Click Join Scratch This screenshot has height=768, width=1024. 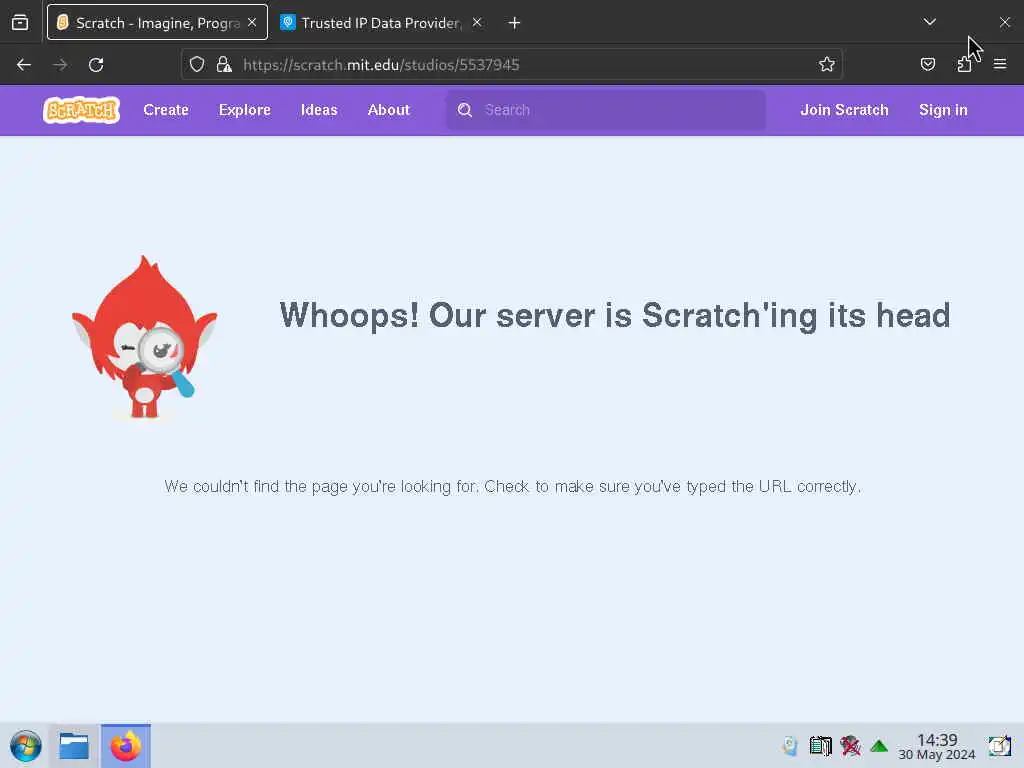[x=844, y=110]
